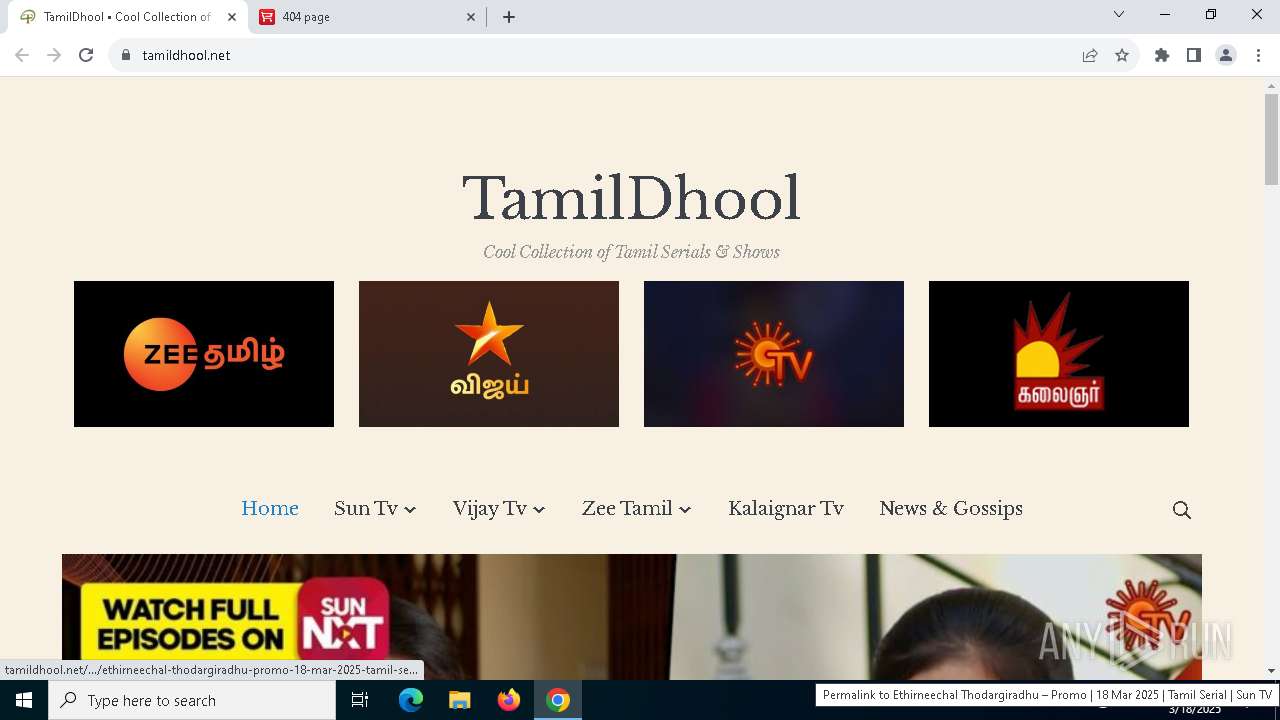This screenshot has height=720, width=1280.
Task: Click the browser back arrow
Action: [22, 55]
